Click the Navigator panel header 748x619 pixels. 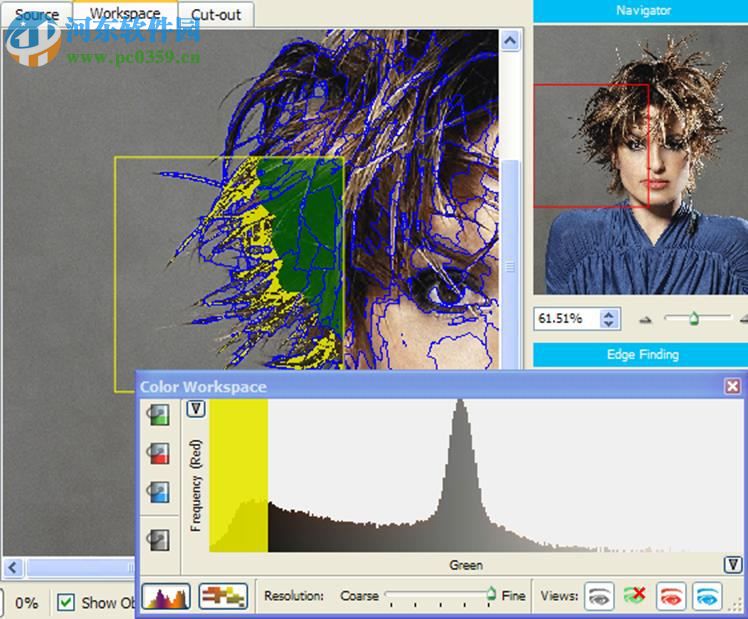point(641,11)
